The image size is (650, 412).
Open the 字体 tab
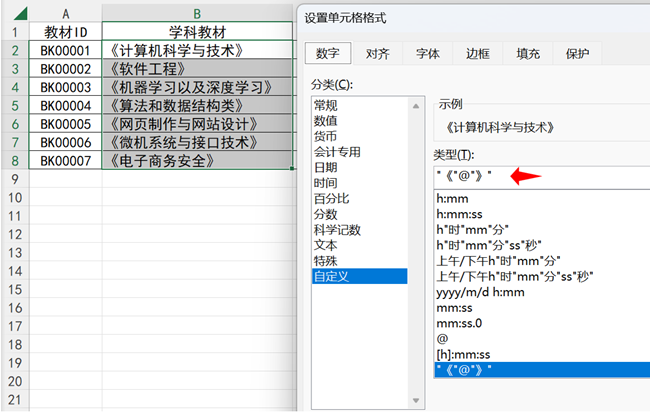[x=427, y=54]
